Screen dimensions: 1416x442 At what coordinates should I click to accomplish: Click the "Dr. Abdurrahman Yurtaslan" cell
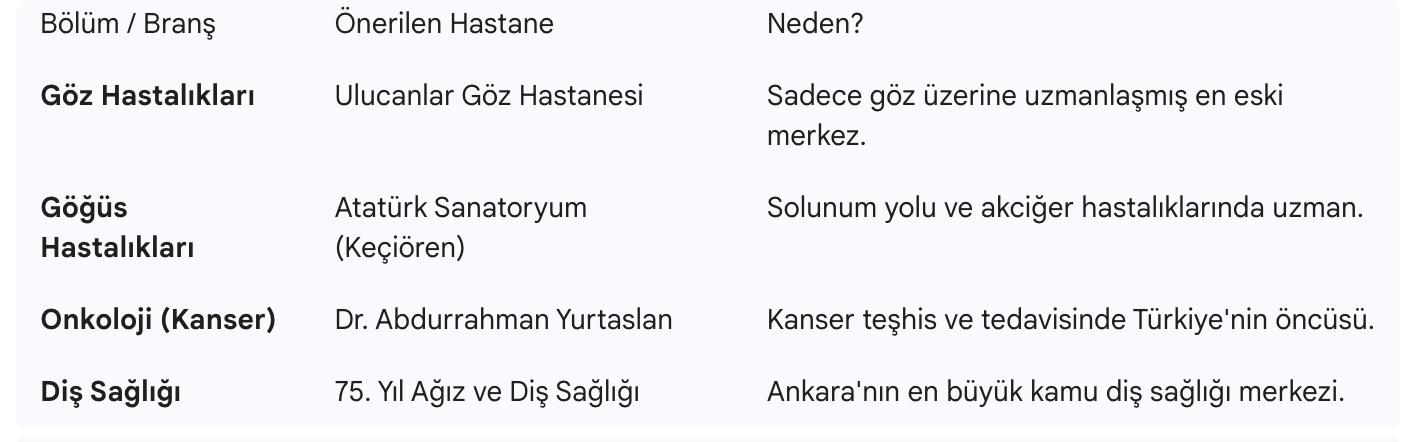click(x=504, y=320)
